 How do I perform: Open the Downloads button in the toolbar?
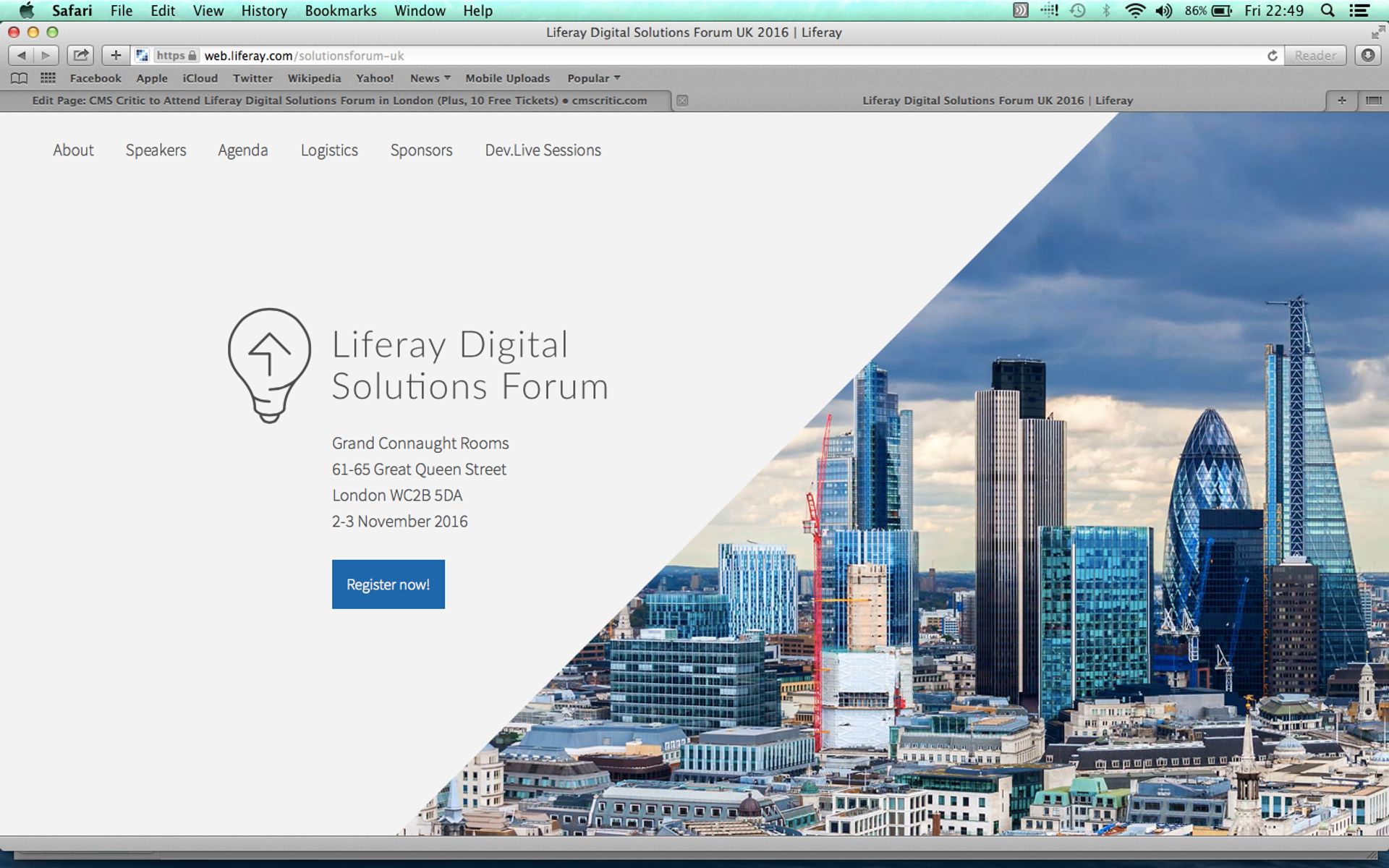(1367, 56)
